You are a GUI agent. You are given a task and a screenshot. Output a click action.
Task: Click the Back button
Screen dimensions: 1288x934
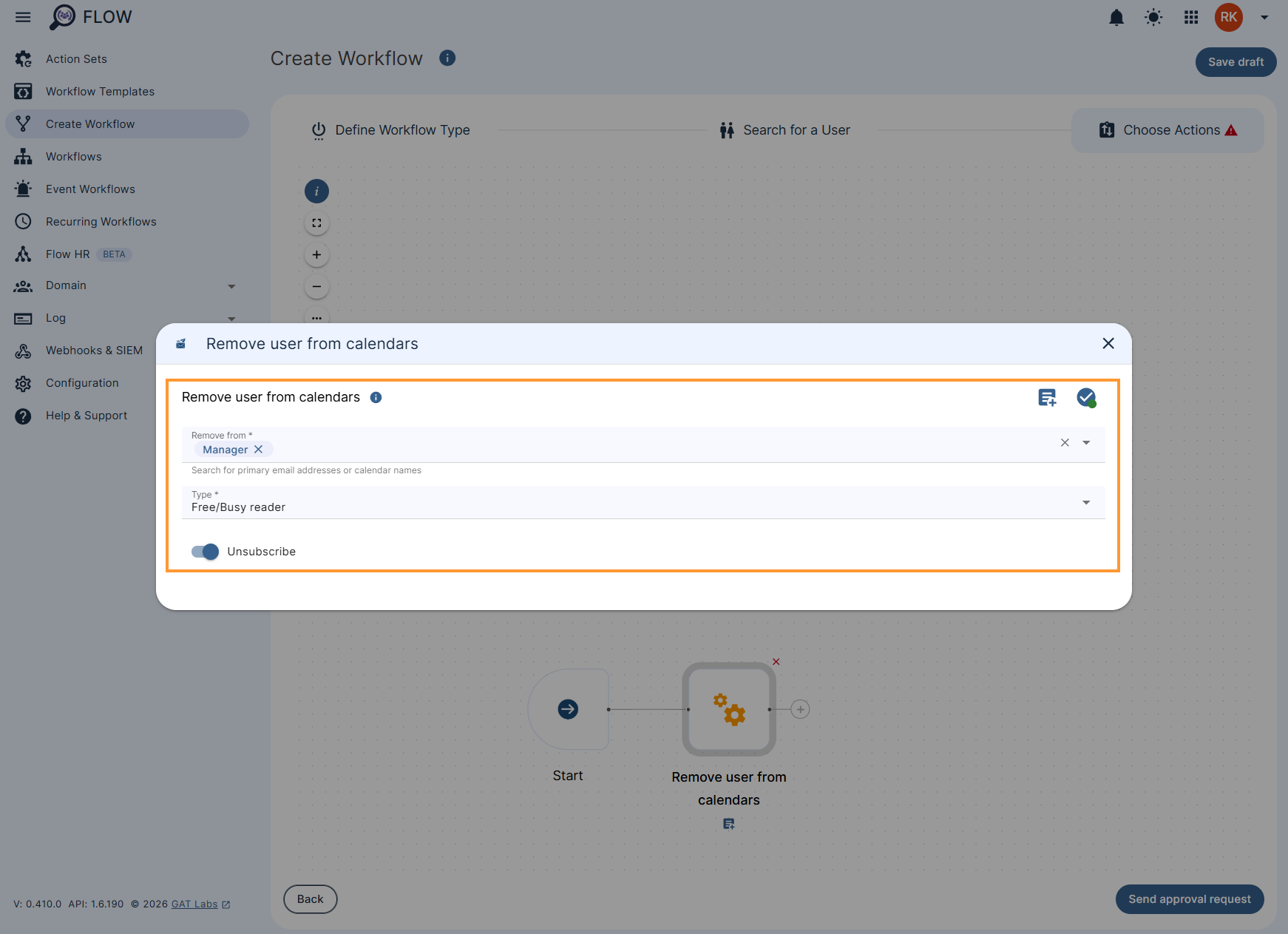pyautogui.click(x=310, y=899)
